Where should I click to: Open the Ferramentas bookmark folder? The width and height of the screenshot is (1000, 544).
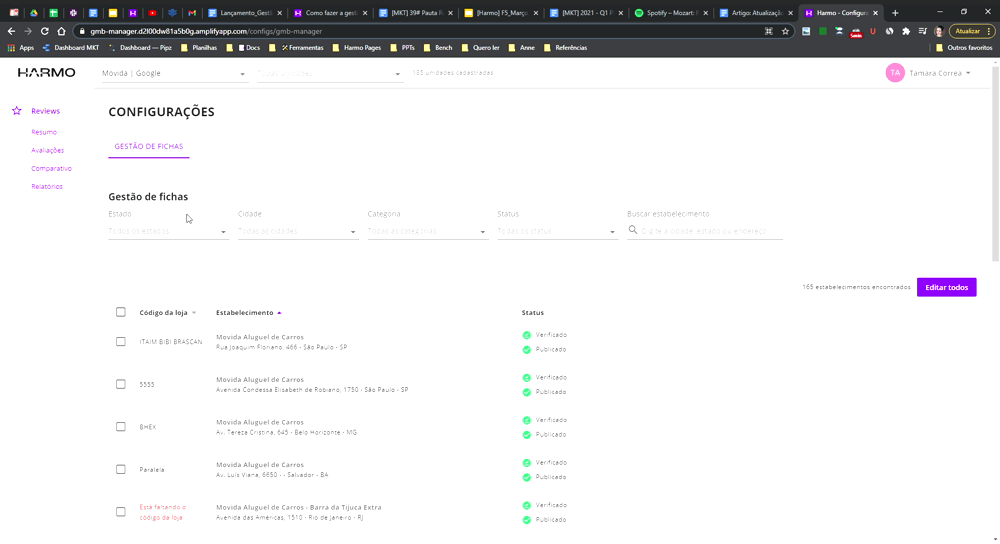[297, 48]
